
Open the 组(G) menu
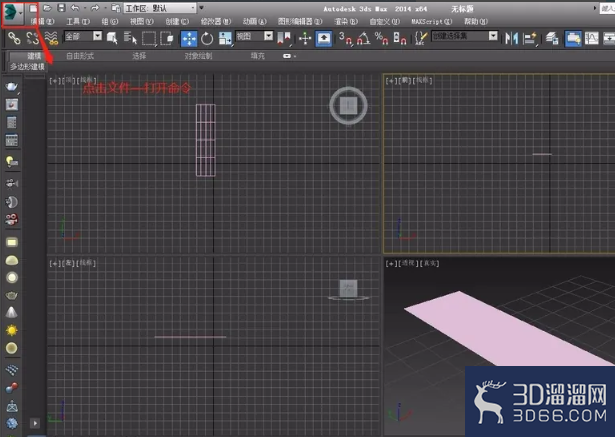(109, 22)
